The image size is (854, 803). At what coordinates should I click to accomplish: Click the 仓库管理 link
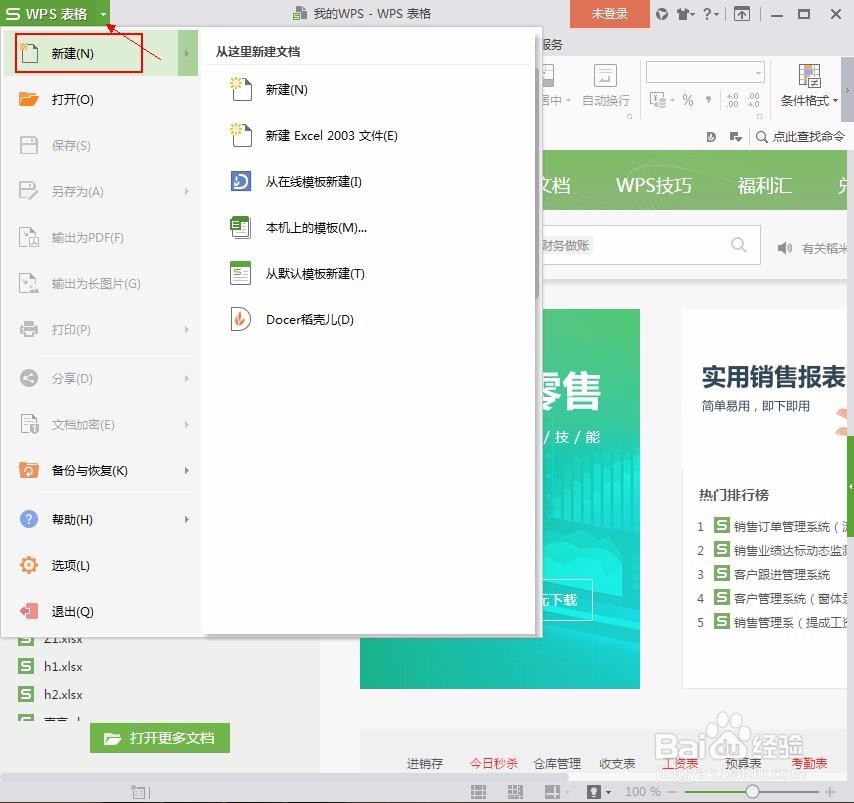coord(557,763)
